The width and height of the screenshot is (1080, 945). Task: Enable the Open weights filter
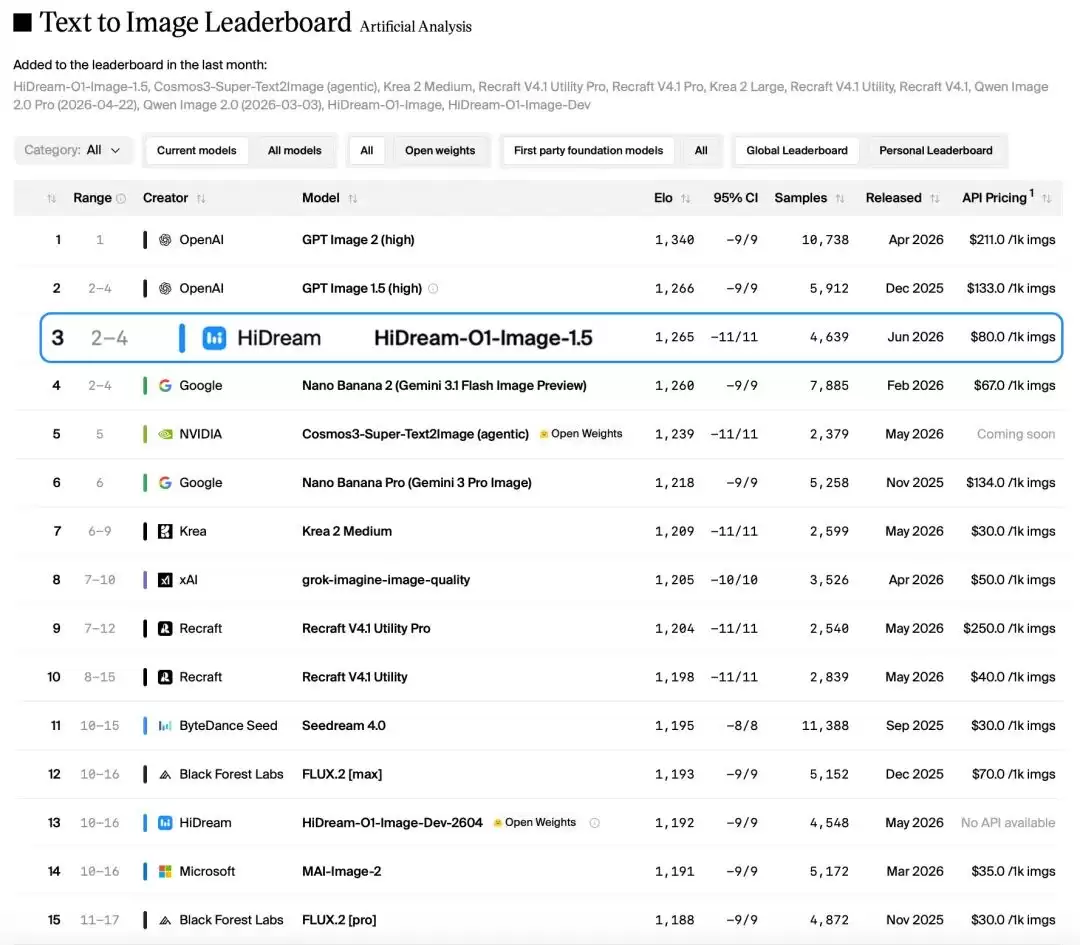tap(439, 150)
